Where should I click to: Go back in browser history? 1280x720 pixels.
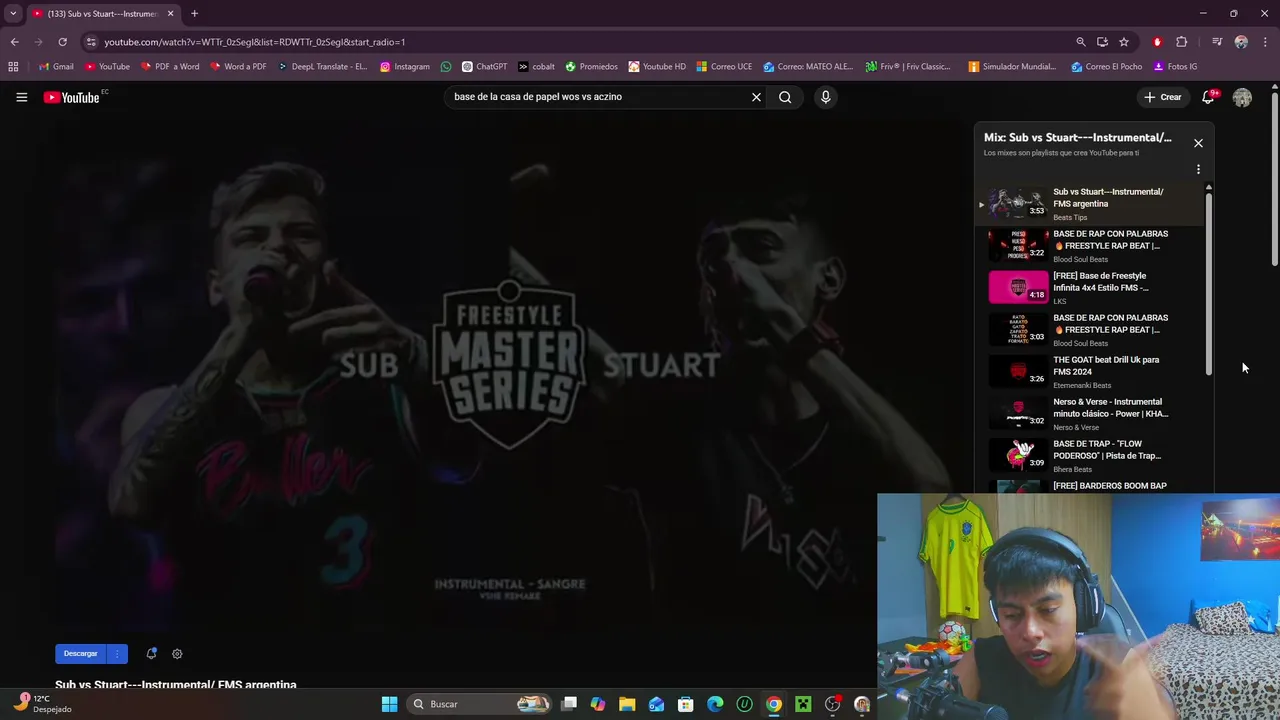[x=14, y=42]
